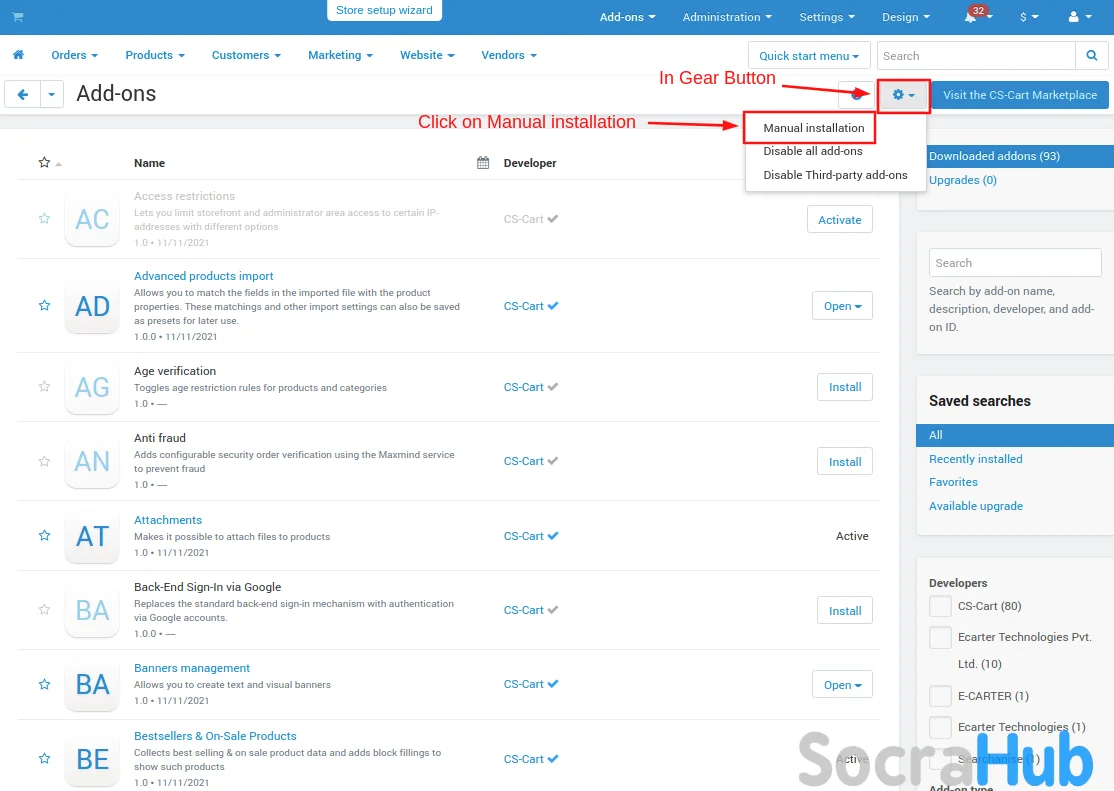Go to the home dashboard icon

point(18,55)
